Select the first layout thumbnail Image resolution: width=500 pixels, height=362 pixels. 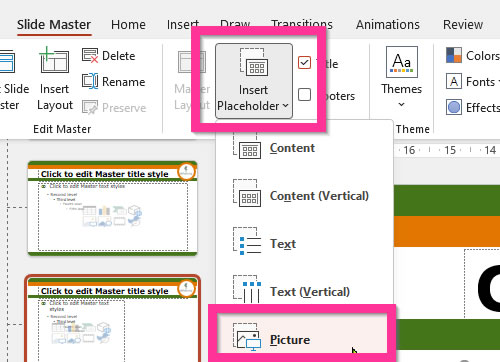[113, 208]
